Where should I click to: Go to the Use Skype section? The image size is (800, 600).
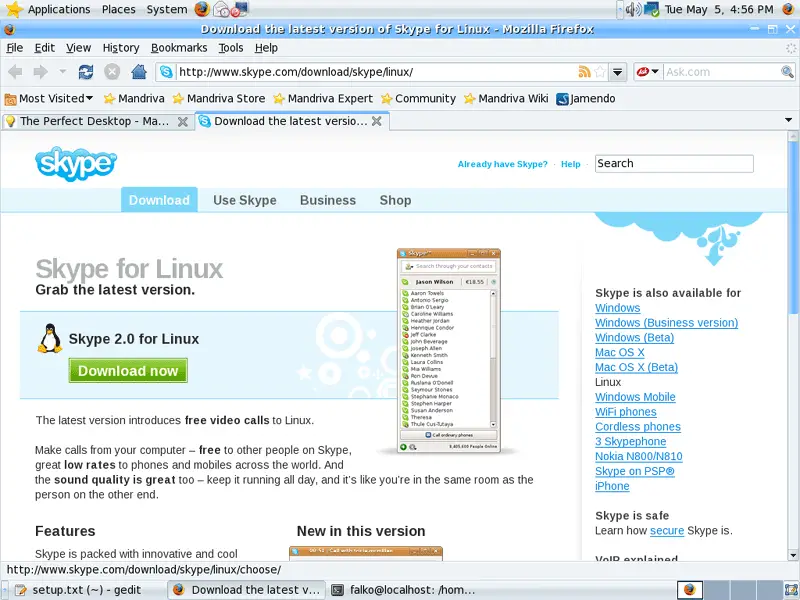click(245, 200)
